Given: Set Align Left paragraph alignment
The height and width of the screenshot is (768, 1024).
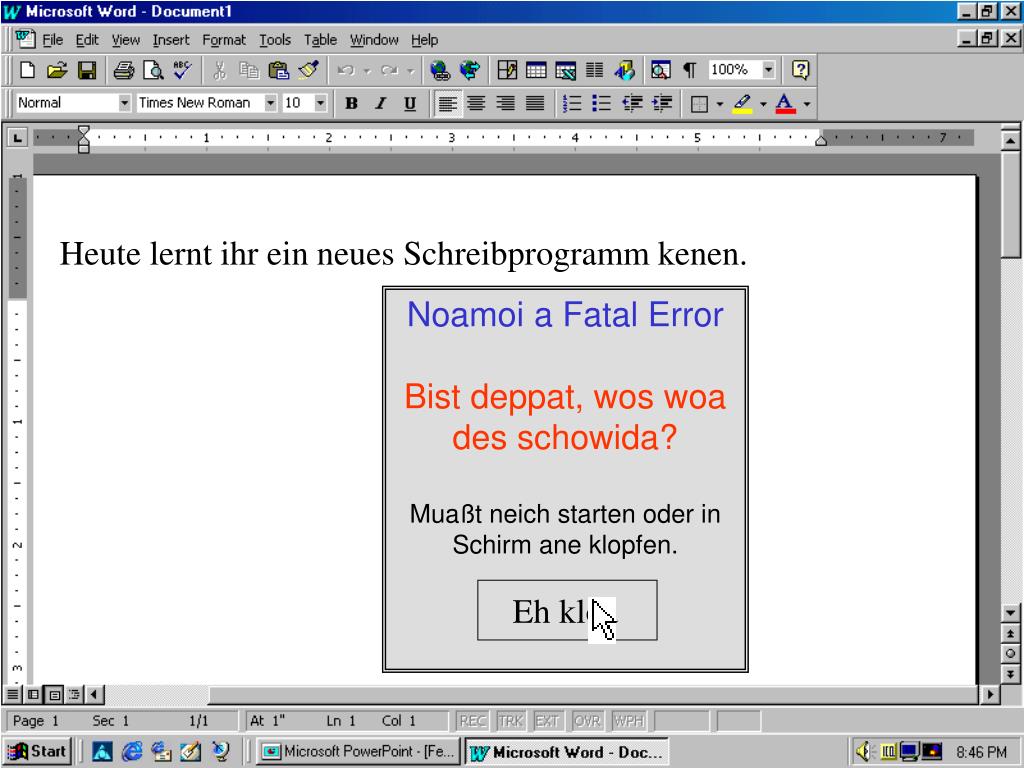Looking at the screenshot, I should point(447,103).
